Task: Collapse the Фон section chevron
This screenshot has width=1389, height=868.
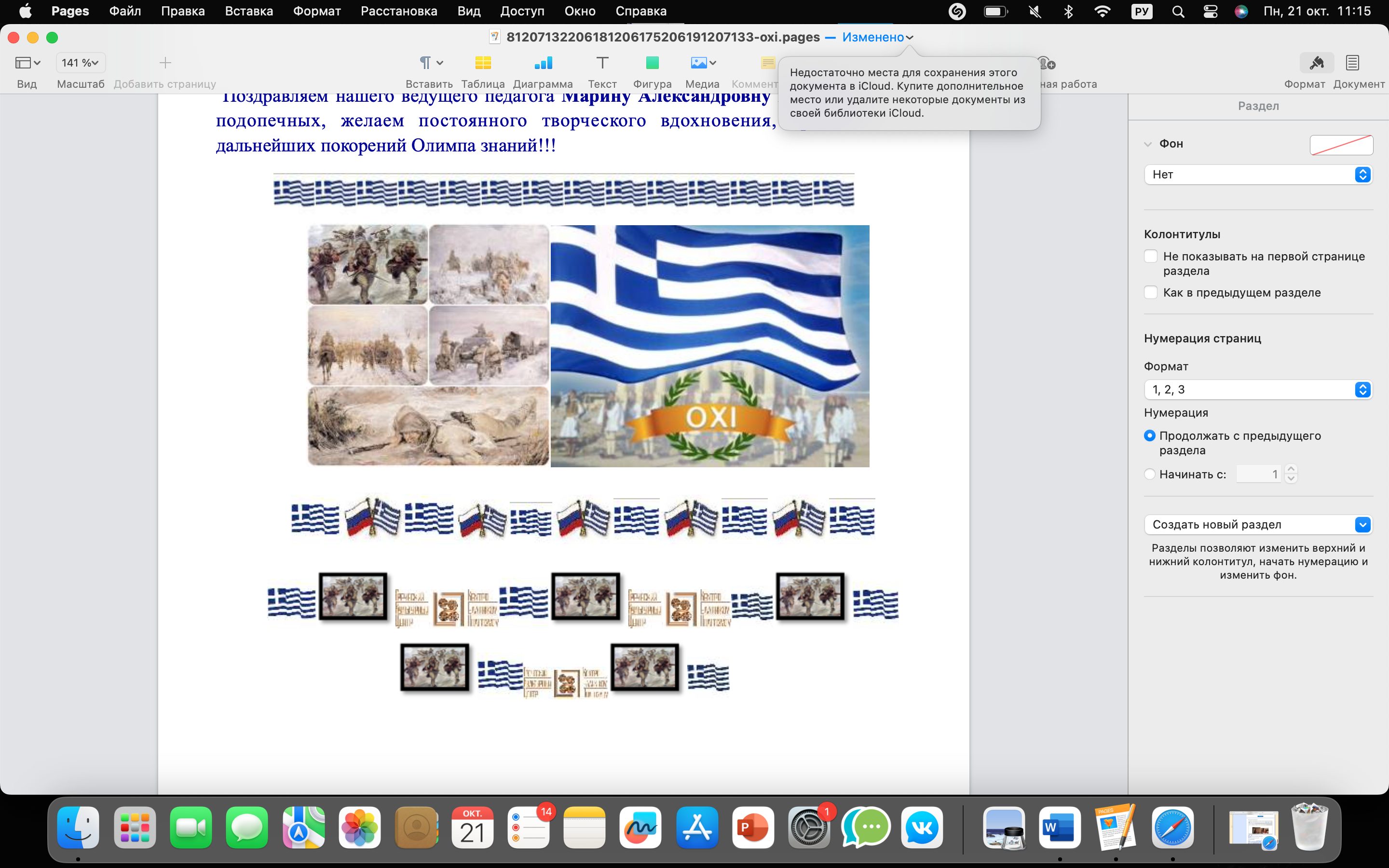Action: tap(1148, 144)
